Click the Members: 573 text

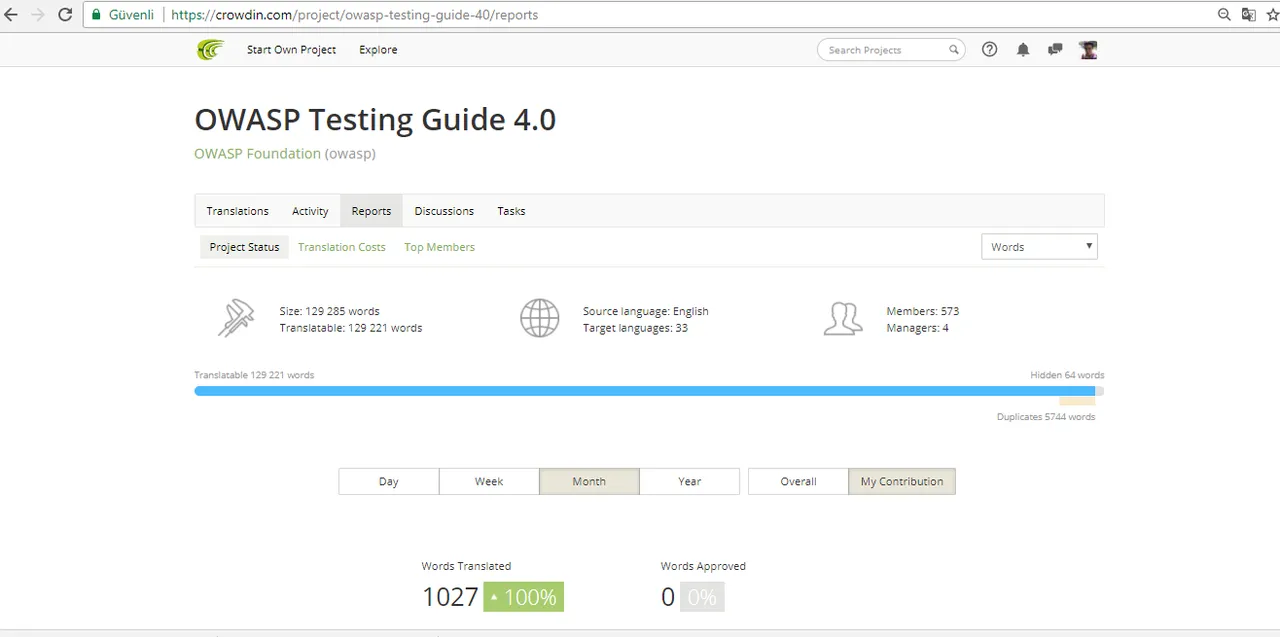coord(922,311)
